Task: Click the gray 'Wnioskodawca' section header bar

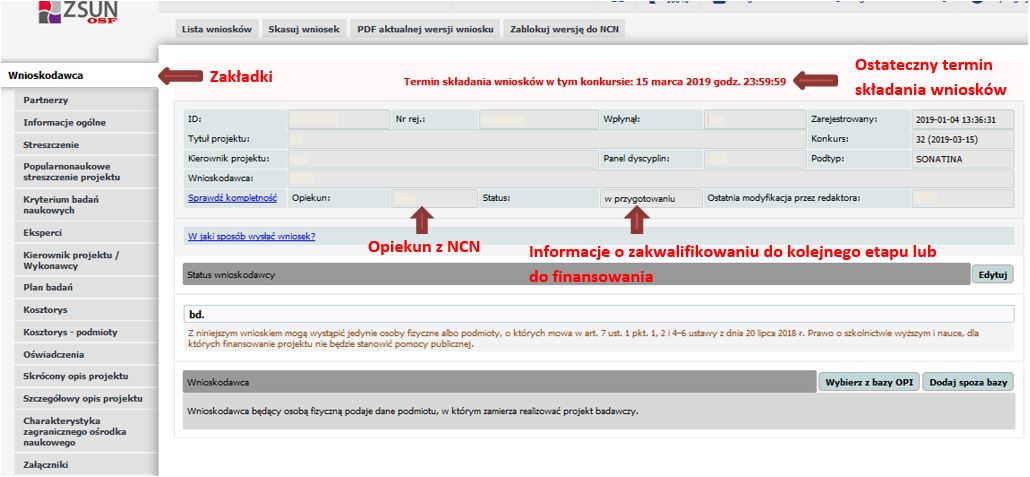Action: [x=499, y=381]
